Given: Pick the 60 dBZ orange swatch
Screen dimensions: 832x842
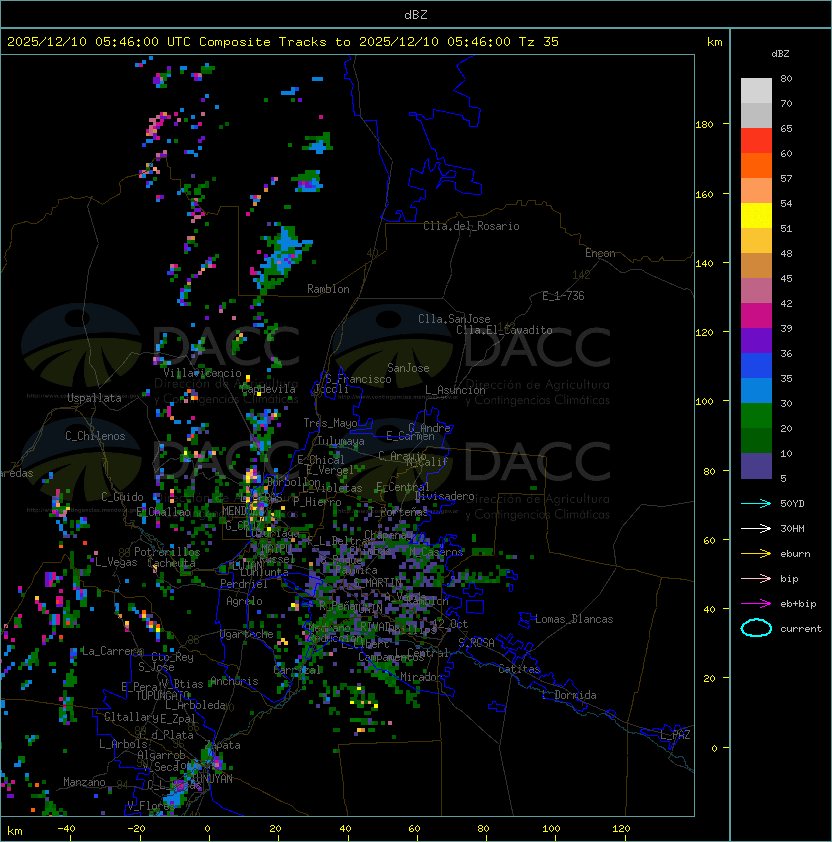Looking at the screenshot, I should pyautogui.click(x=756, y=166).
